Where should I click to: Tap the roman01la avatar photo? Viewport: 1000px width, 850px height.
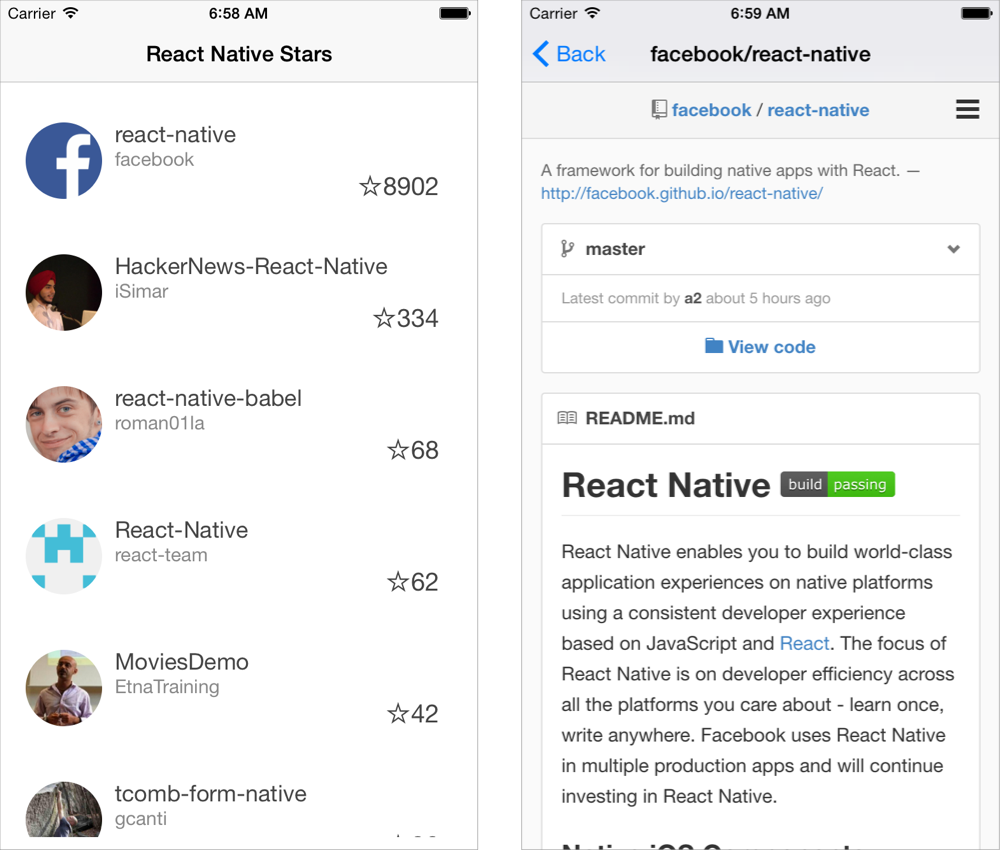click(64, 424)
